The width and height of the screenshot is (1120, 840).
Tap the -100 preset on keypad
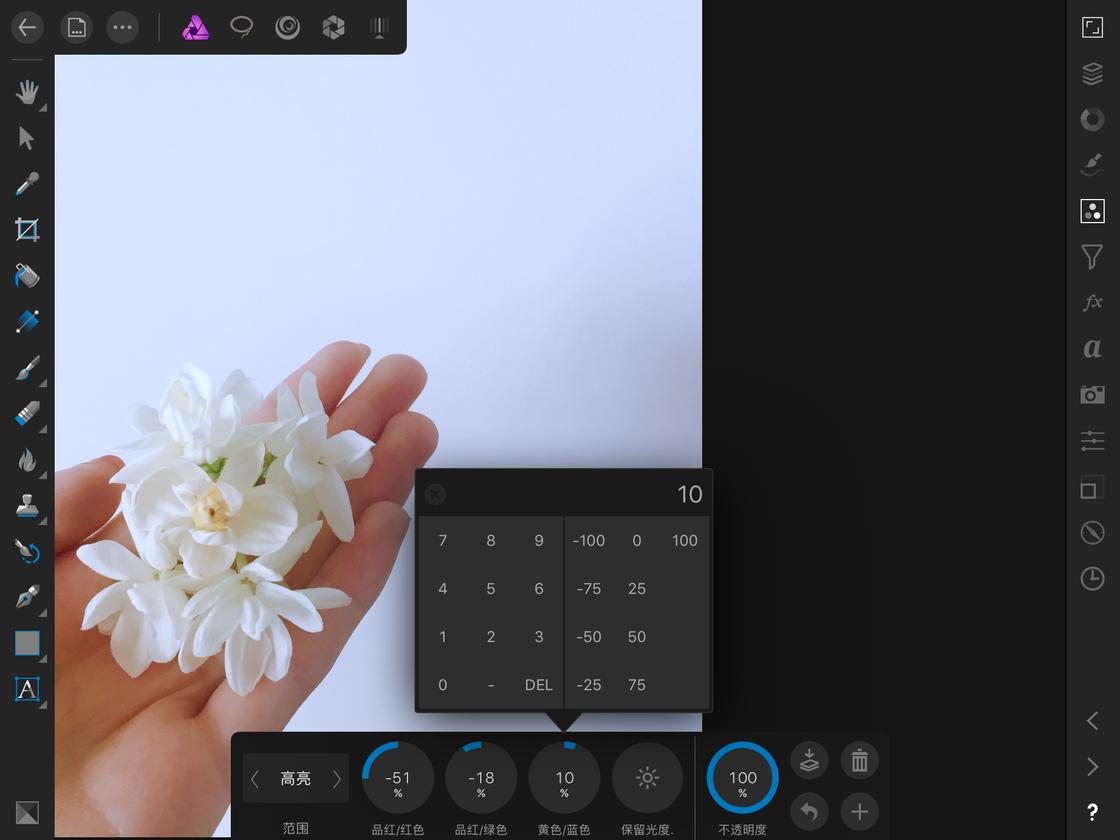point(589,541)
